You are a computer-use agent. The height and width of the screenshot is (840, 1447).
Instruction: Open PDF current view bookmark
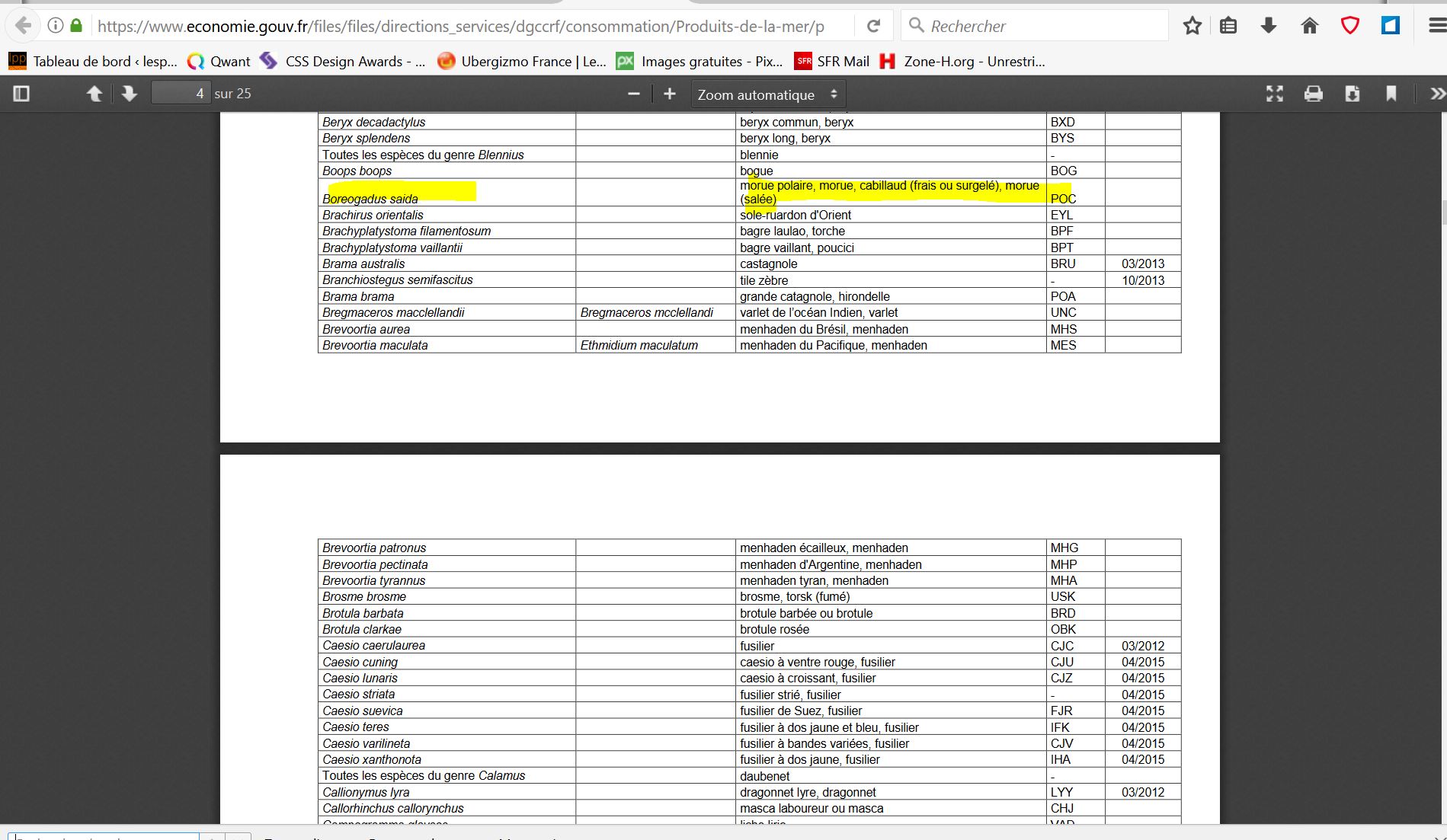(x=1391, y=94)
